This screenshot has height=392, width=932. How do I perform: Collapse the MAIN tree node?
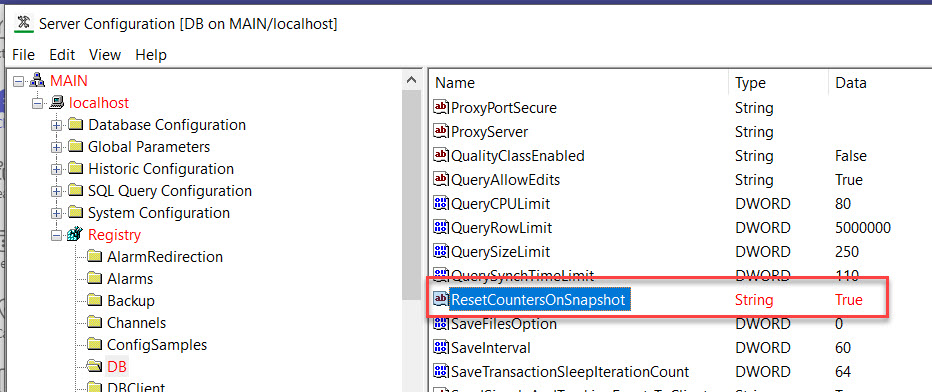[x=18, y=81]
